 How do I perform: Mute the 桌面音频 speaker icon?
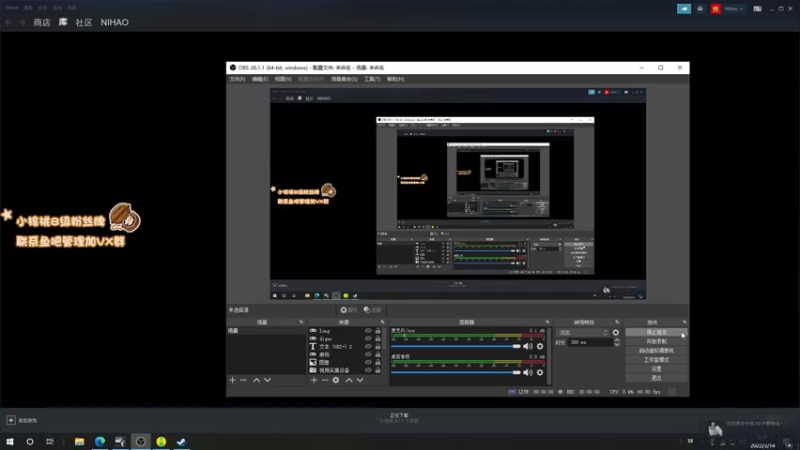click(528, 372)
